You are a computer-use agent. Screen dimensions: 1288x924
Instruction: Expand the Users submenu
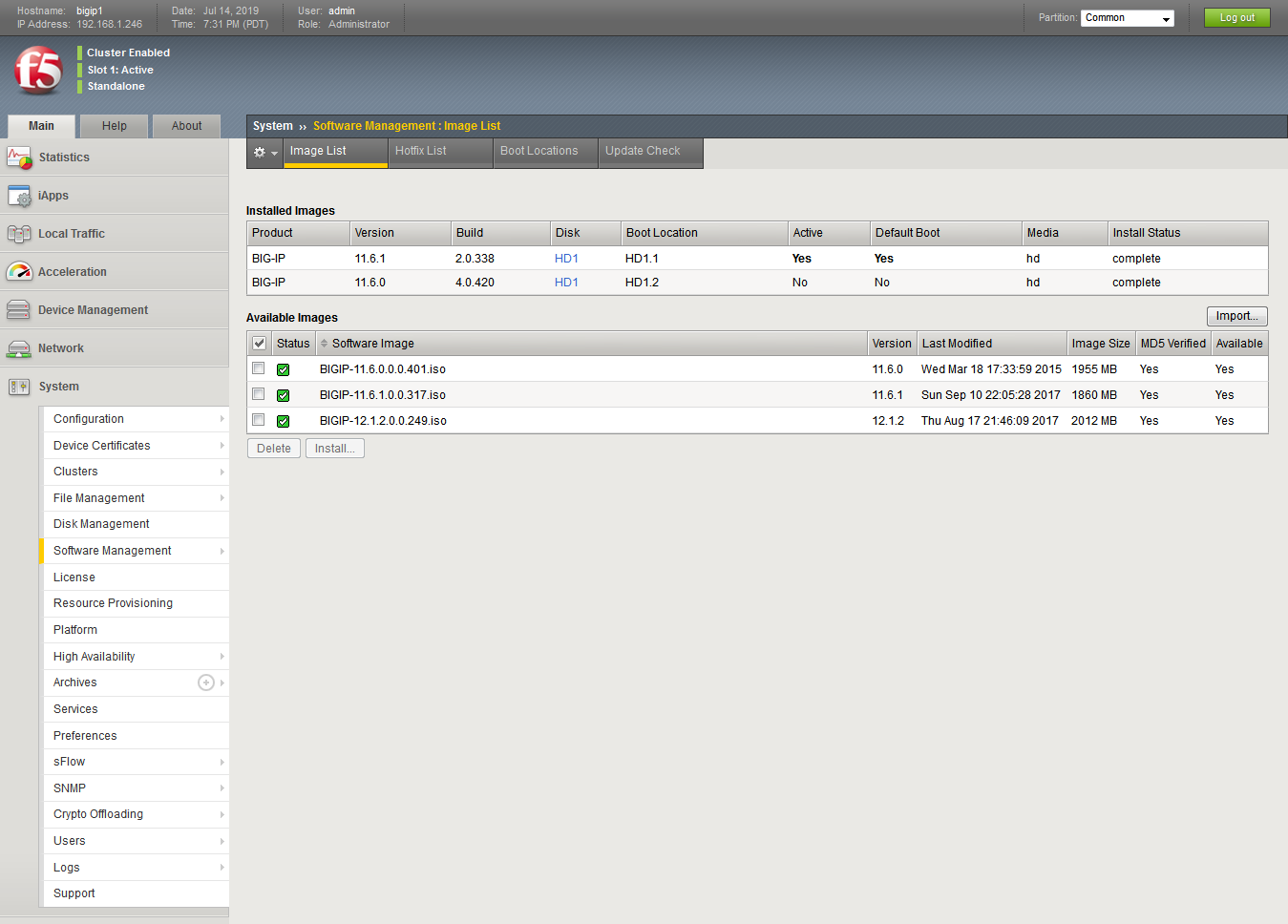[222, 841]
